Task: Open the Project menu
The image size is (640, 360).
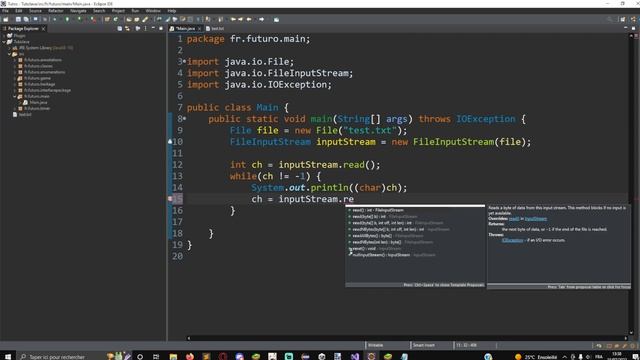Action: coord(118,11)
